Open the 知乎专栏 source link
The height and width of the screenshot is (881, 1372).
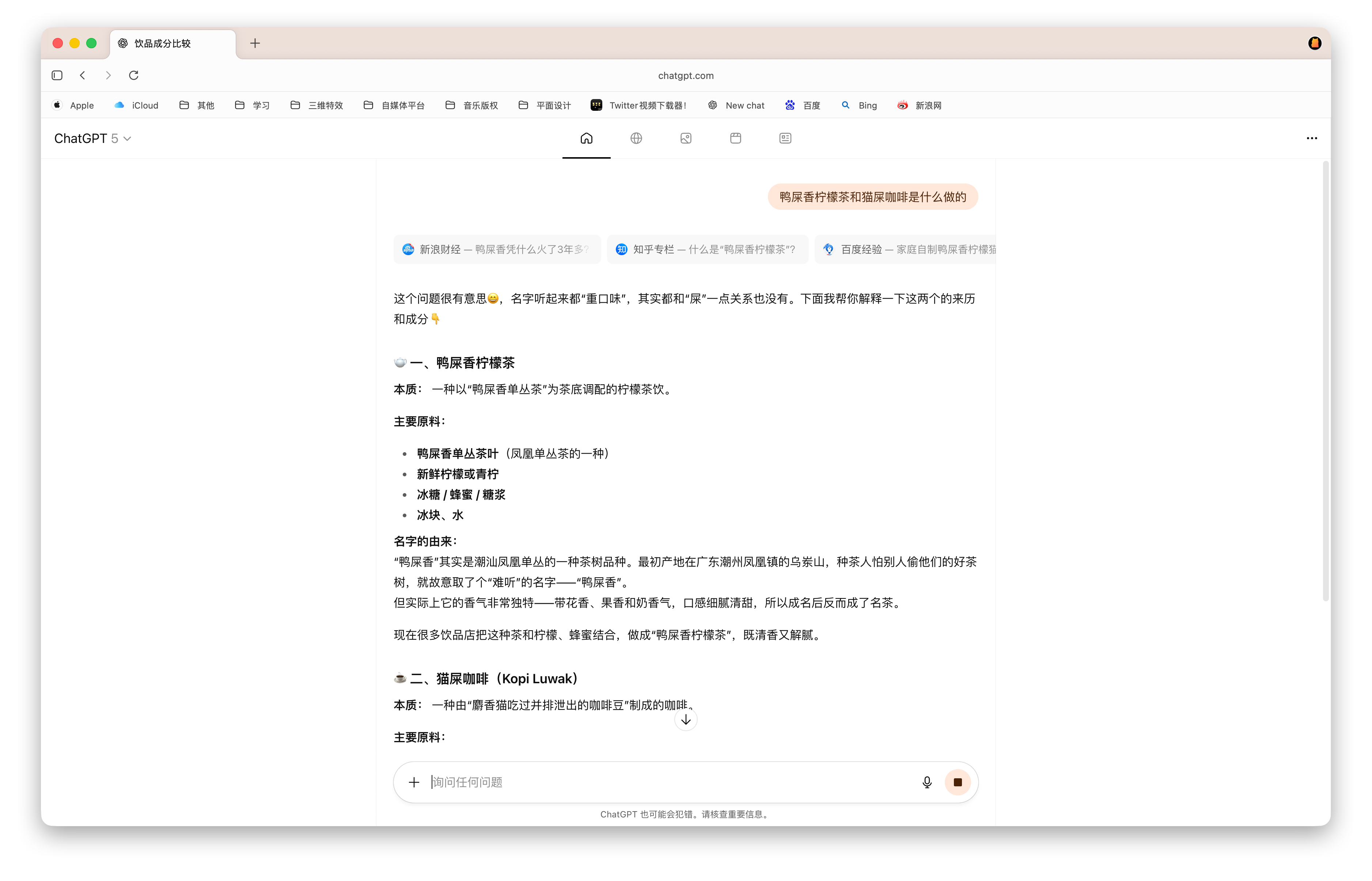point(707,249)
